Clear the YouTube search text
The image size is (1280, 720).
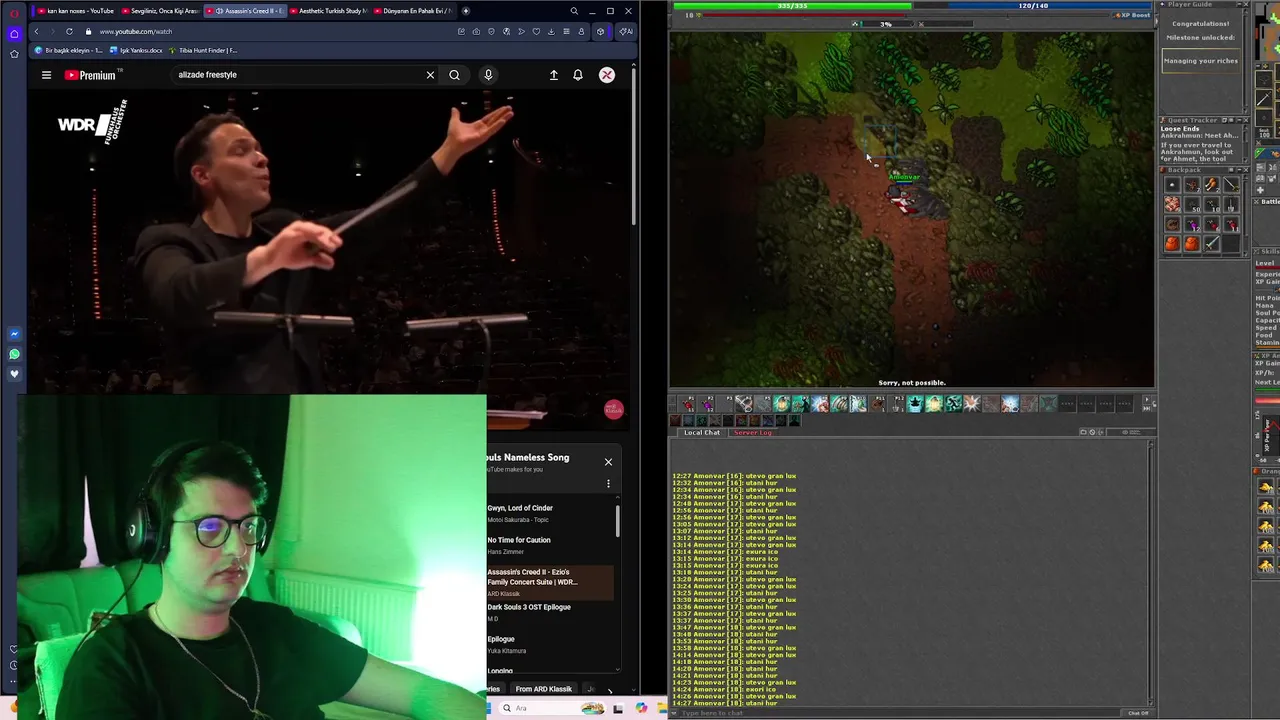tap(430, 75)
